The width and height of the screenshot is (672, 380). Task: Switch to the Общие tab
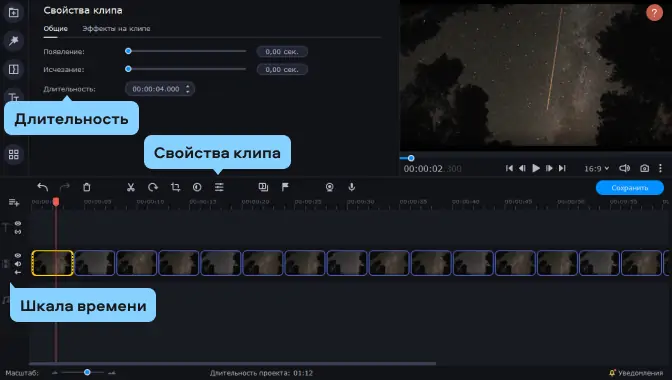(x=56, y=29)
